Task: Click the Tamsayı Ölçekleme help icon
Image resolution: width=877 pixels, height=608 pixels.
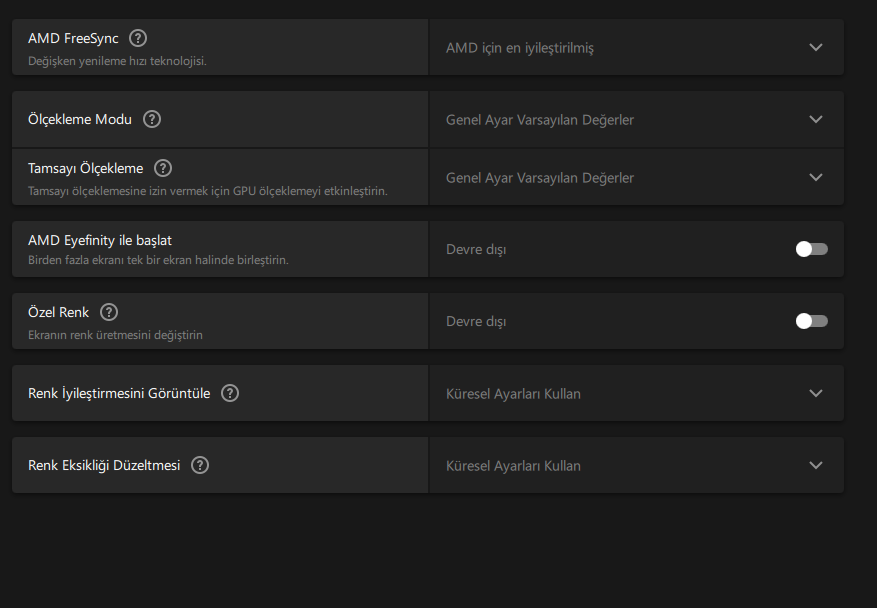Action: [163, 168]
